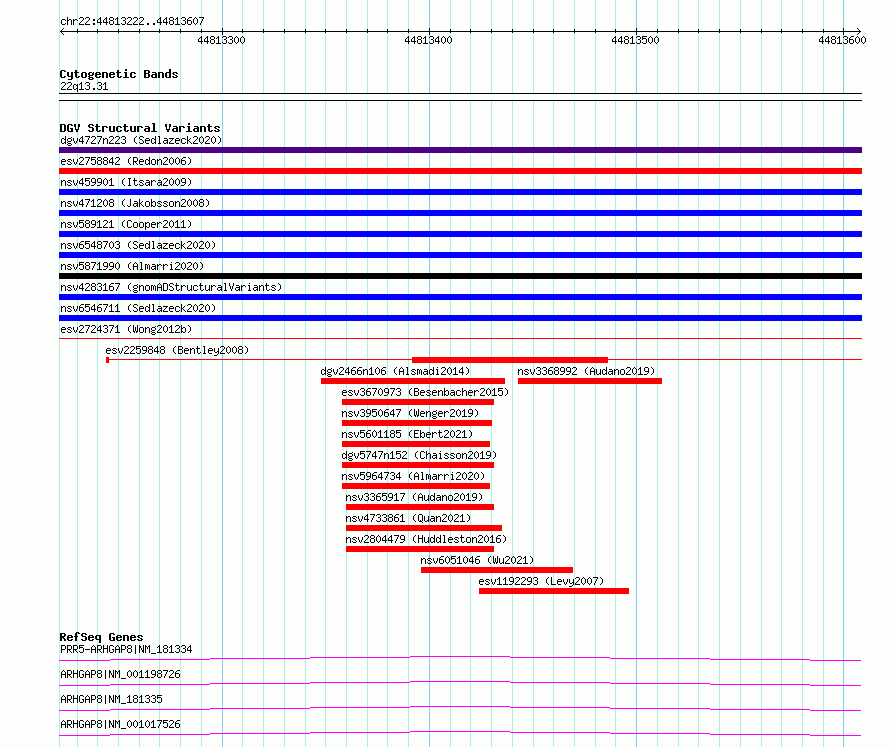Click the red nsv6051046 variant bar

[x=497, y=570]
